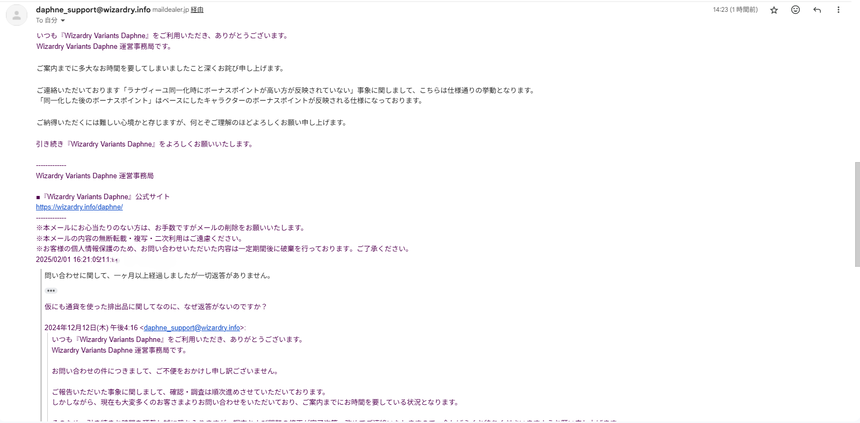Click the sentence beginning 'ご案内までに多大なお時間'
Screen dimensions: 860x423
click(x=160, y=69)
